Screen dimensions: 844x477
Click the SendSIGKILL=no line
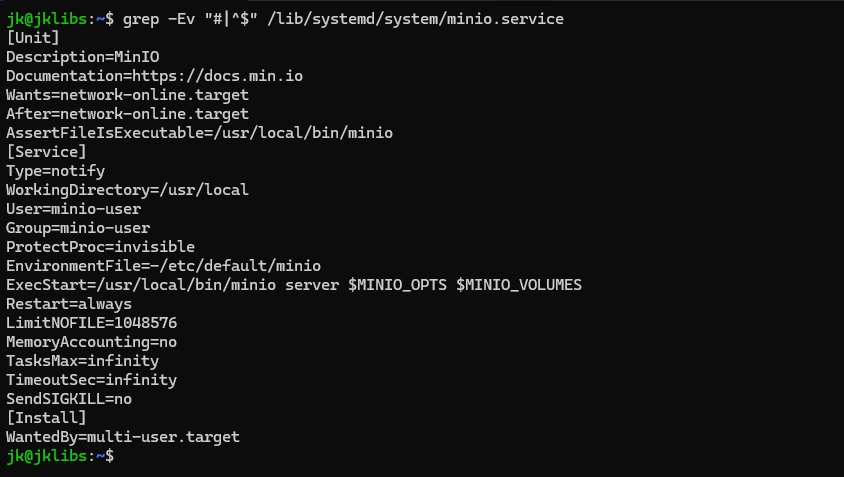69,399
